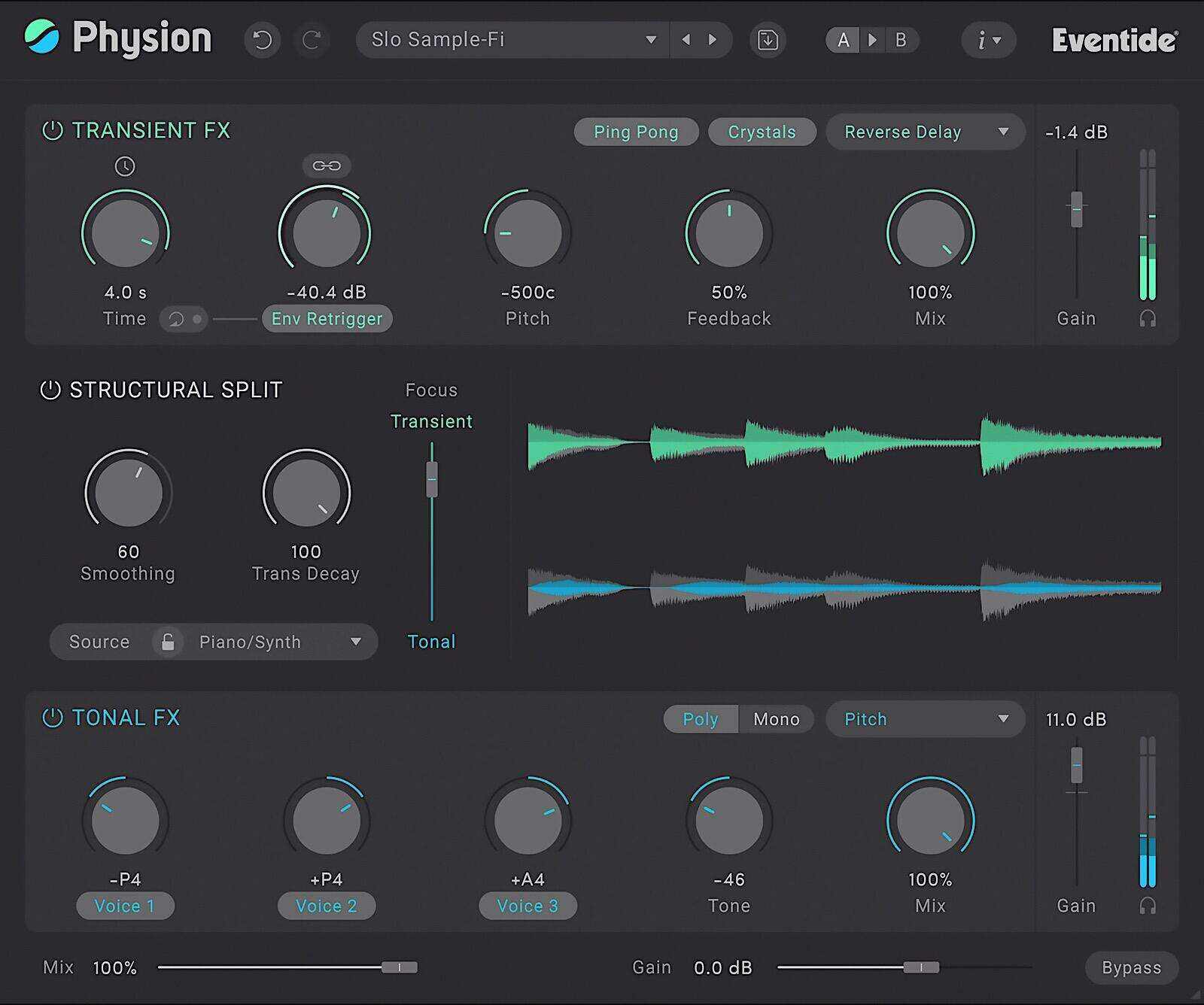
Task: Click the global Gain slider handle
Action: (x=921, y=967)
